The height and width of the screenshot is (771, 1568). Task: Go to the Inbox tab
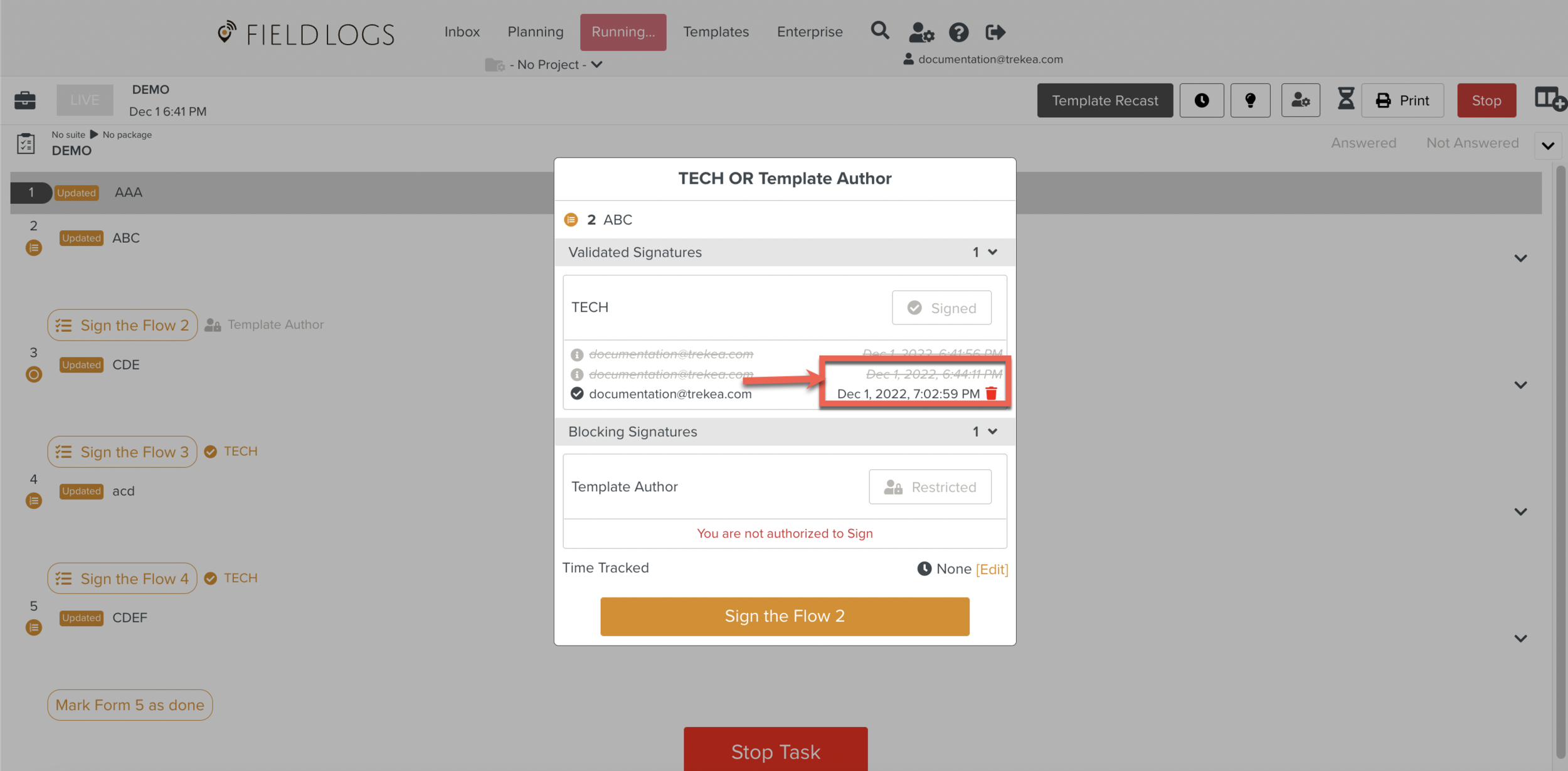tap(462, 32)
